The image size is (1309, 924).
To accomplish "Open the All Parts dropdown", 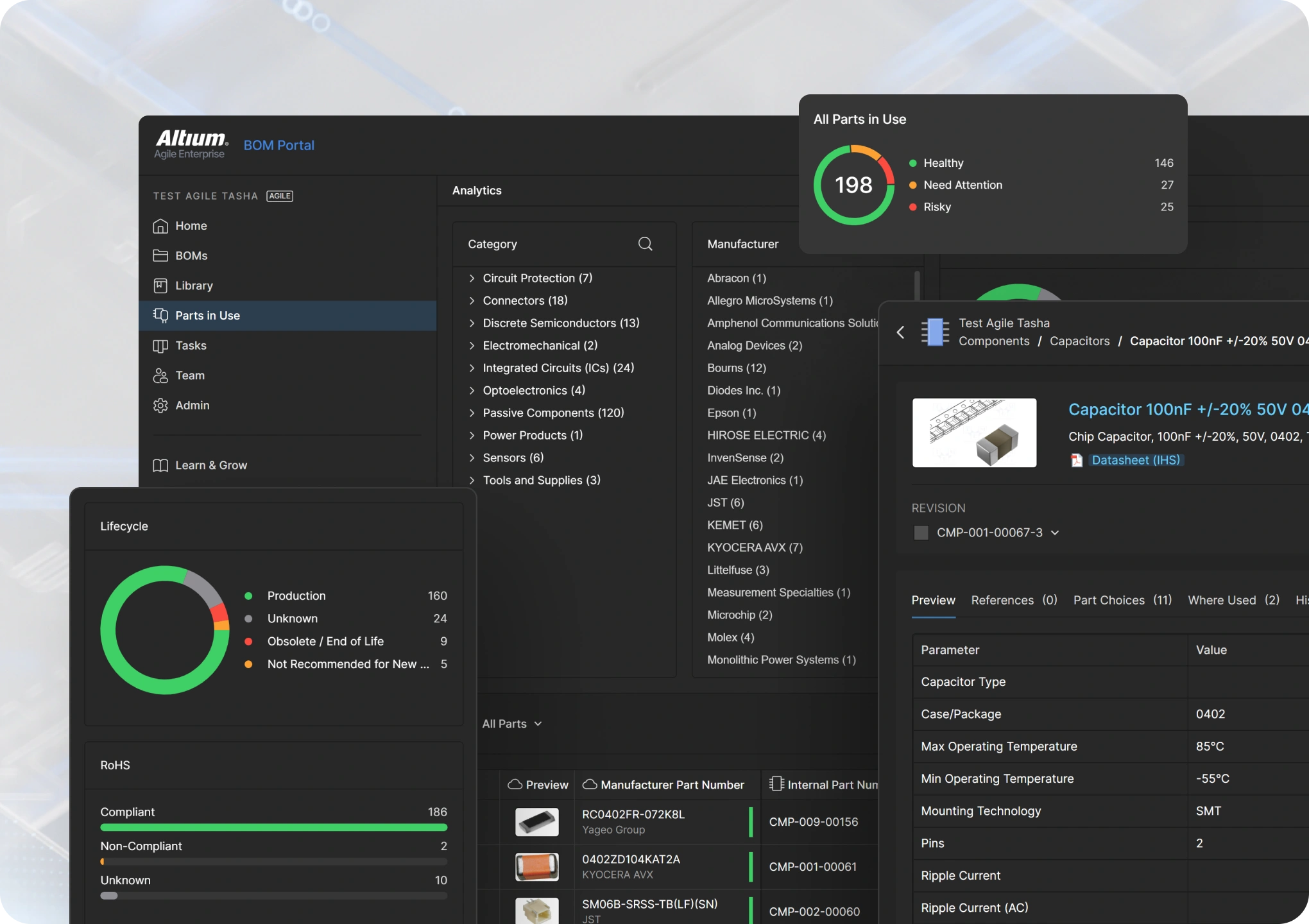I will 512,724.
